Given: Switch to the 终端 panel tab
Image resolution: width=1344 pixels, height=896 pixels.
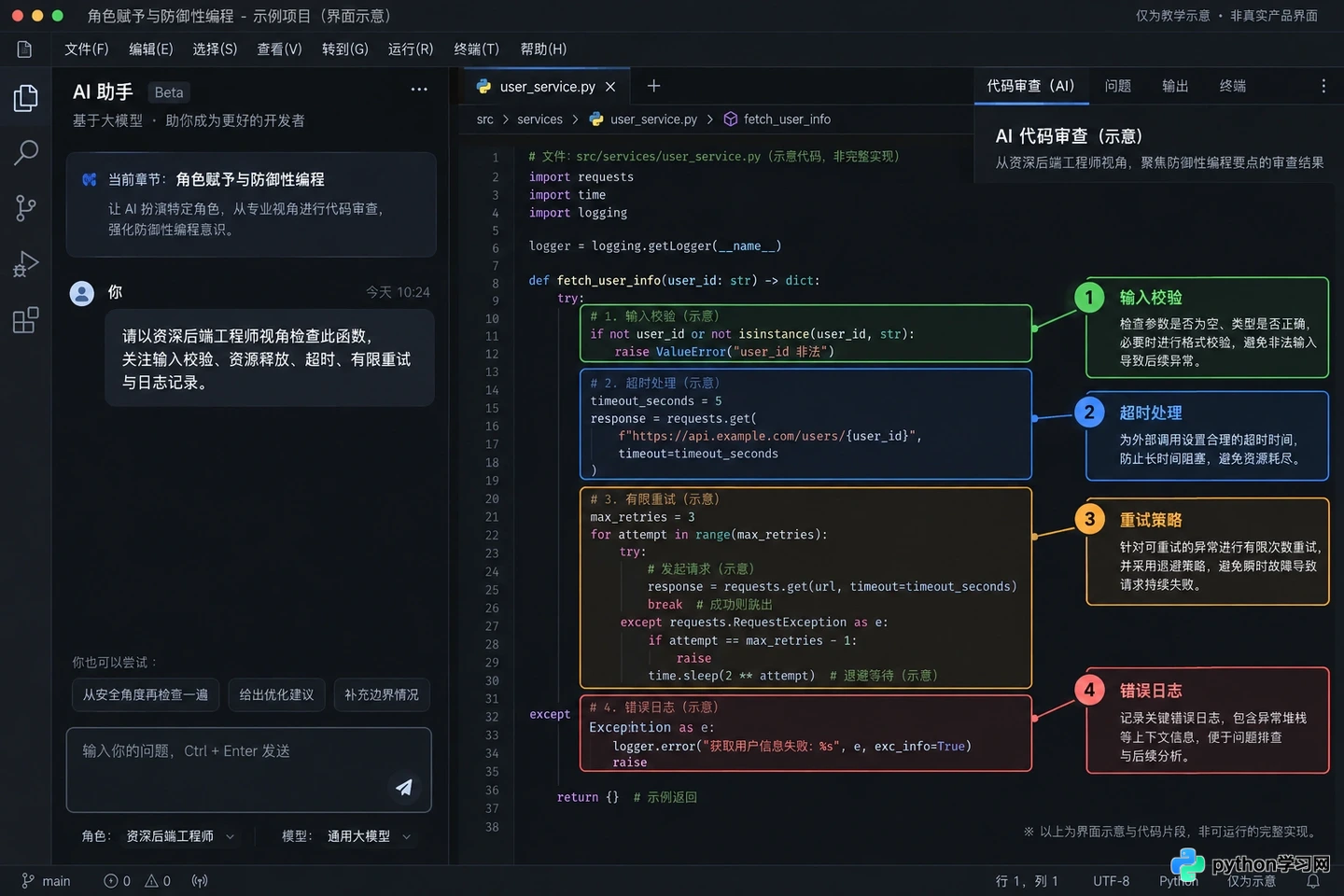Looking at the screenshot, I should coord(1232,86).
